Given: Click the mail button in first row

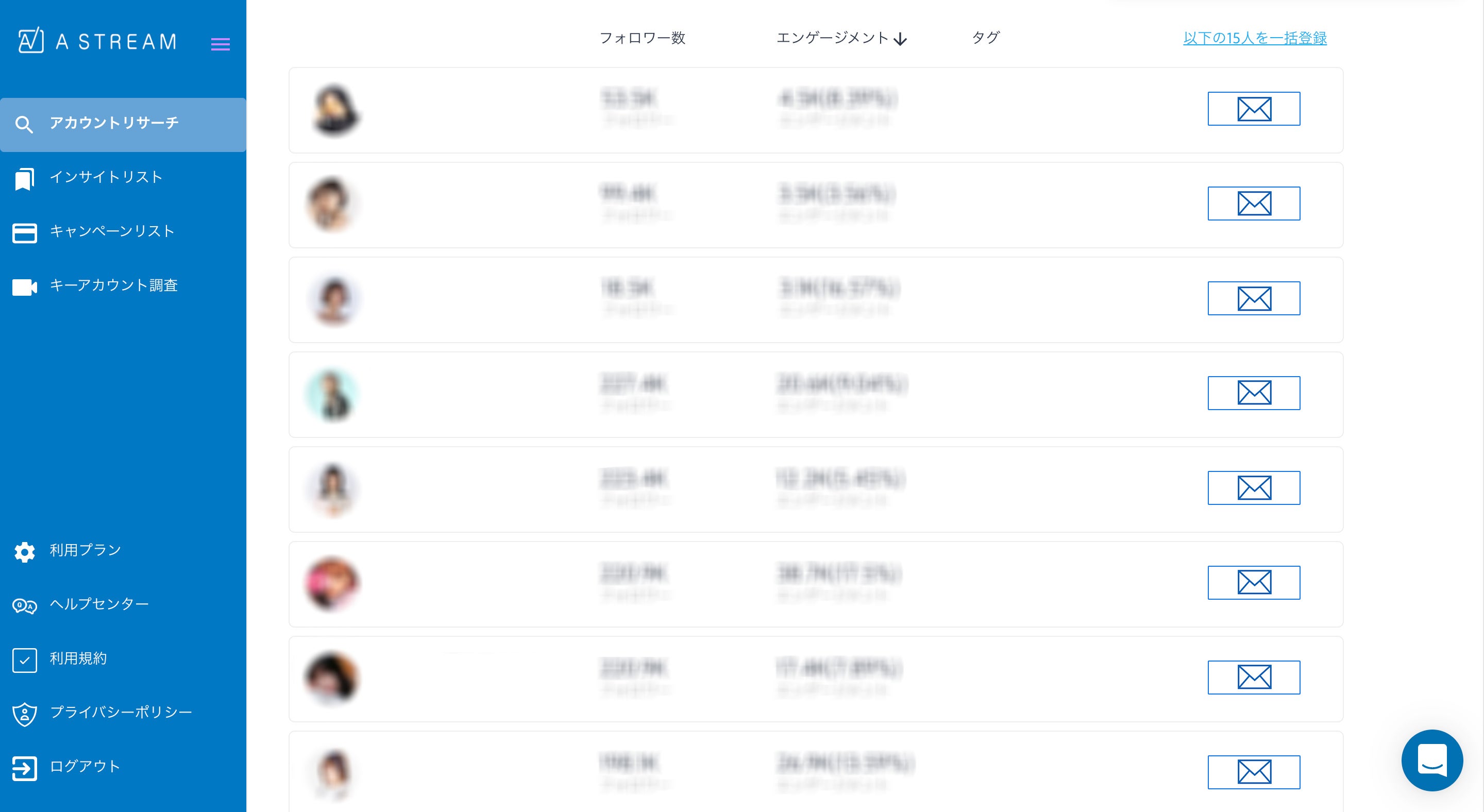Looking at the screenshot, I should point(1254,109).
